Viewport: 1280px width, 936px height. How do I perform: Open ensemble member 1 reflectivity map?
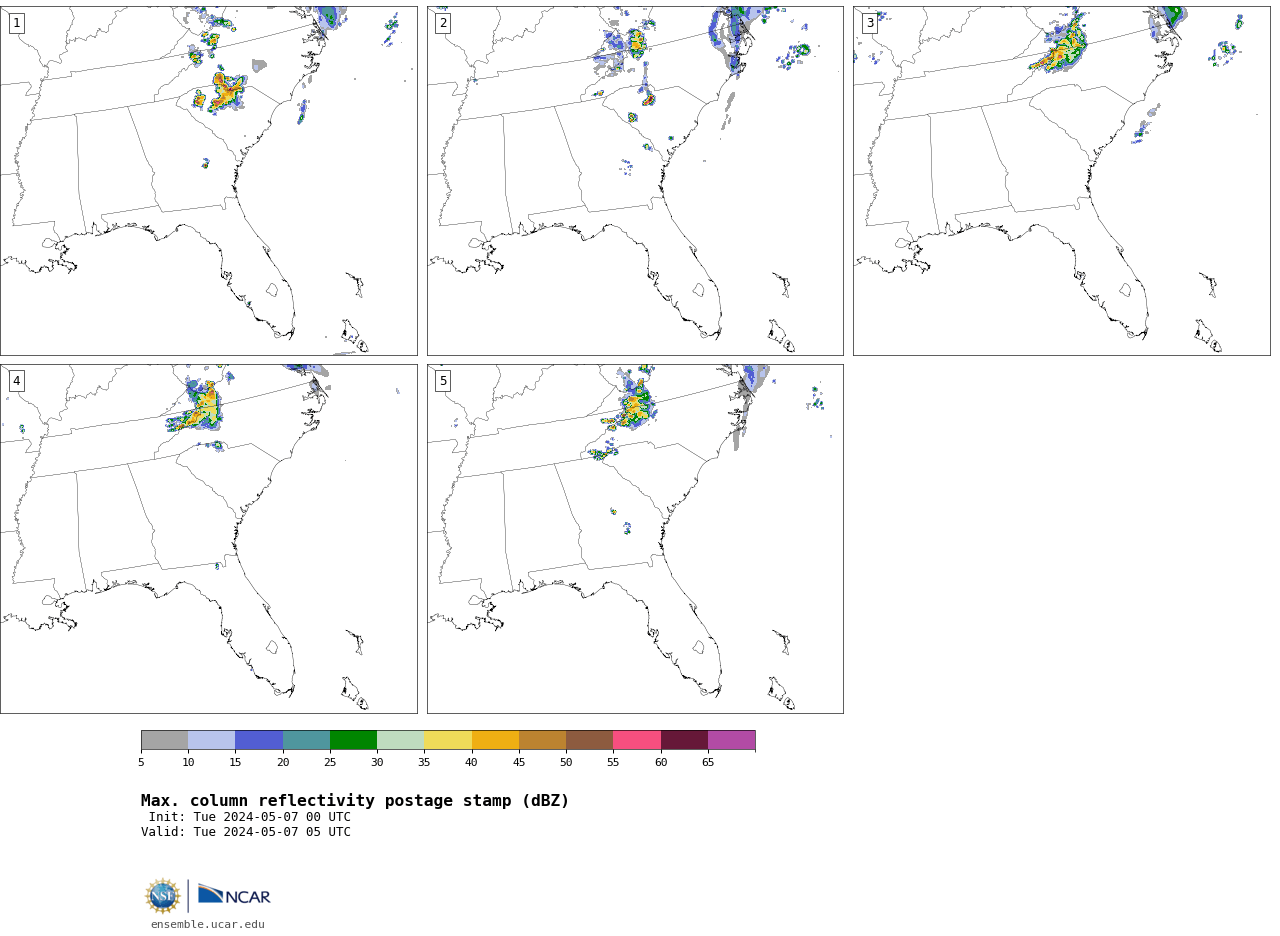209,181
